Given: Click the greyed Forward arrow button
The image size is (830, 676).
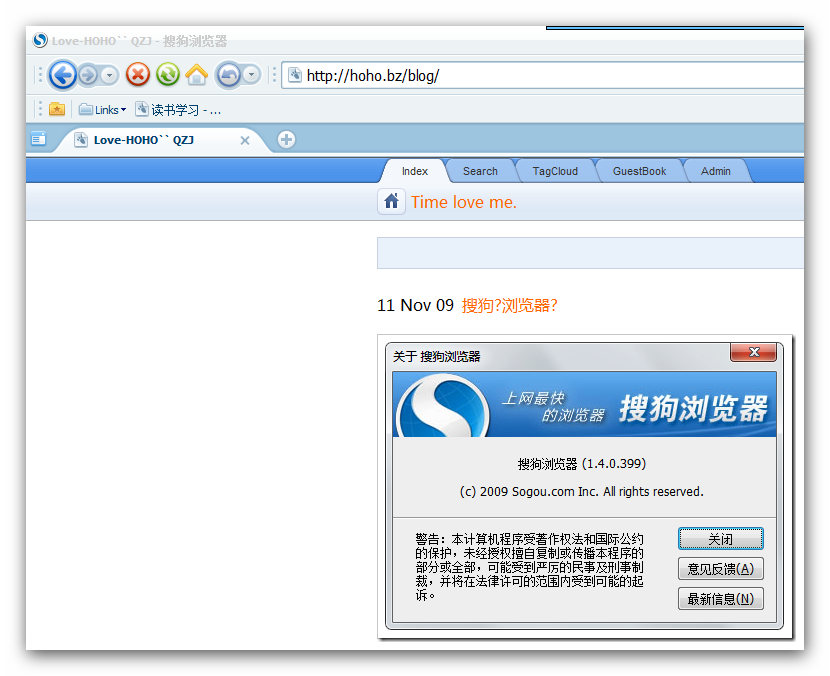Looking at the screenshot, I should pyautogui.click(x=88, y=75).
